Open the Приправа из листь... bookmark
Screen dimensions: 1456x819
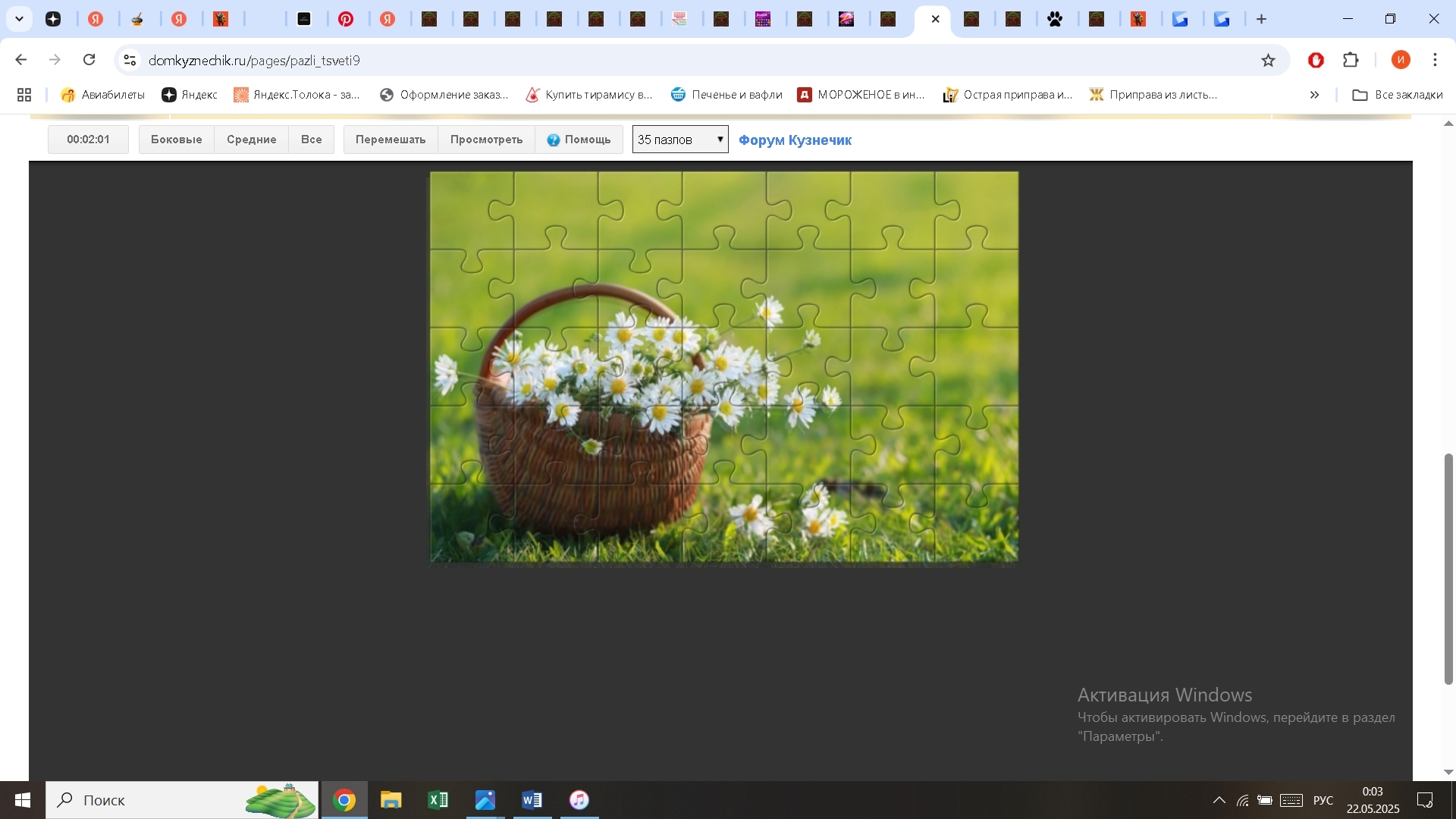(1153, 95)
